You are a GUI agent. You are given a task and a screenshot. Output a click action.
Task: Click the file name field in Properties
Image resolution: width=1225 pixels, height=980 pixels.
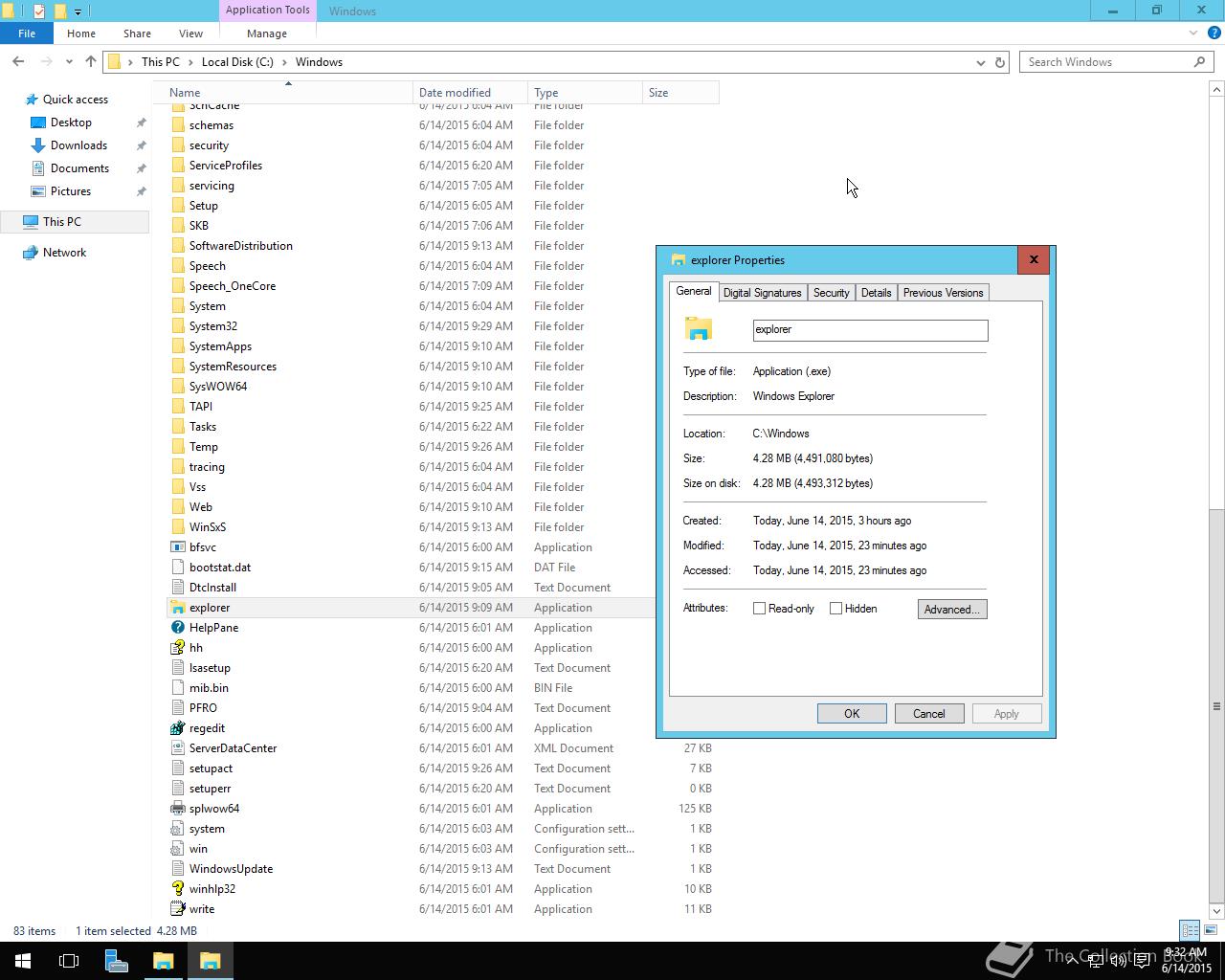click(870, 330)
